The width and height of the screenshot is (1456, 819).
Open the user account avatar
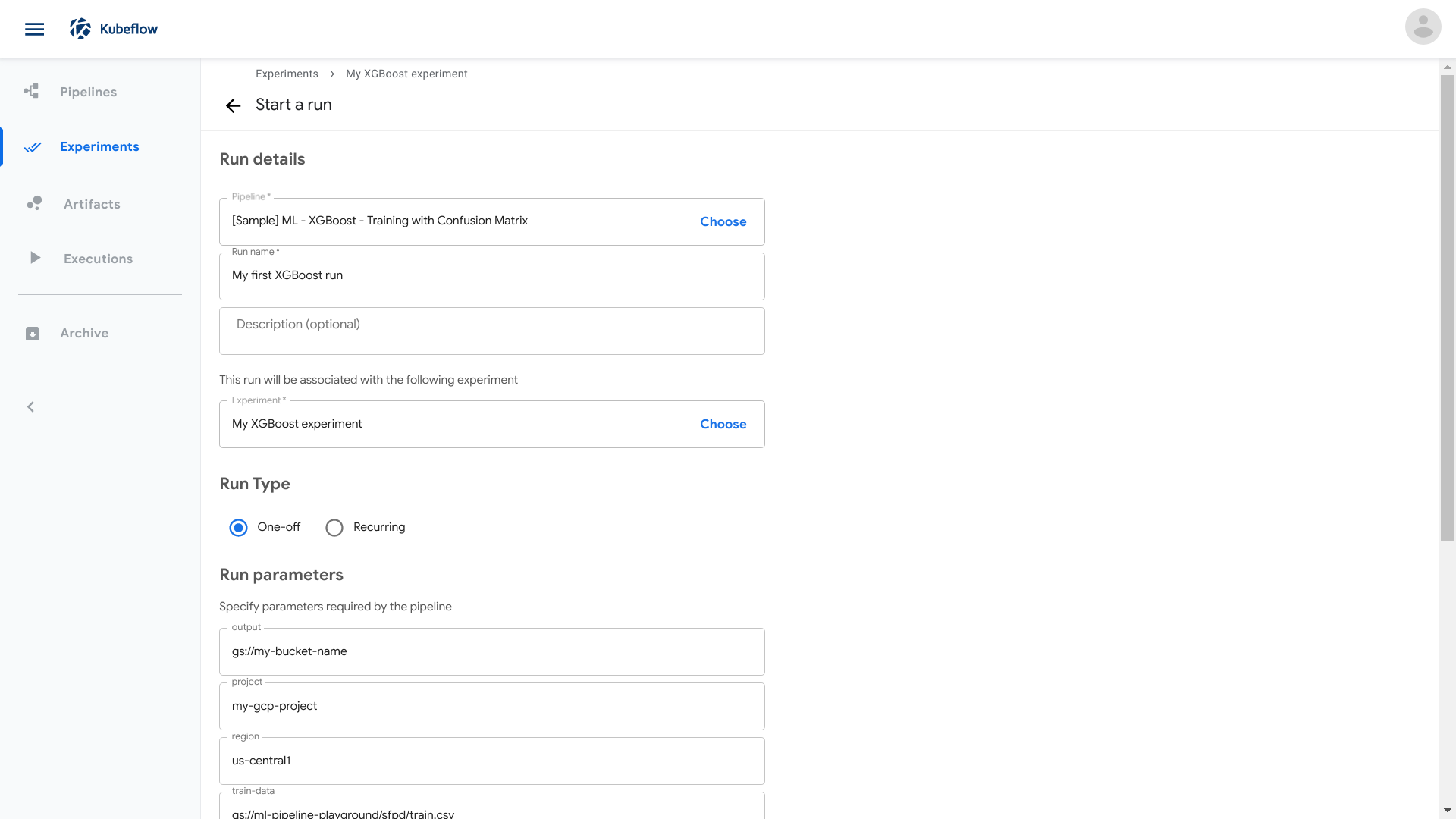tap(1423, 27)
